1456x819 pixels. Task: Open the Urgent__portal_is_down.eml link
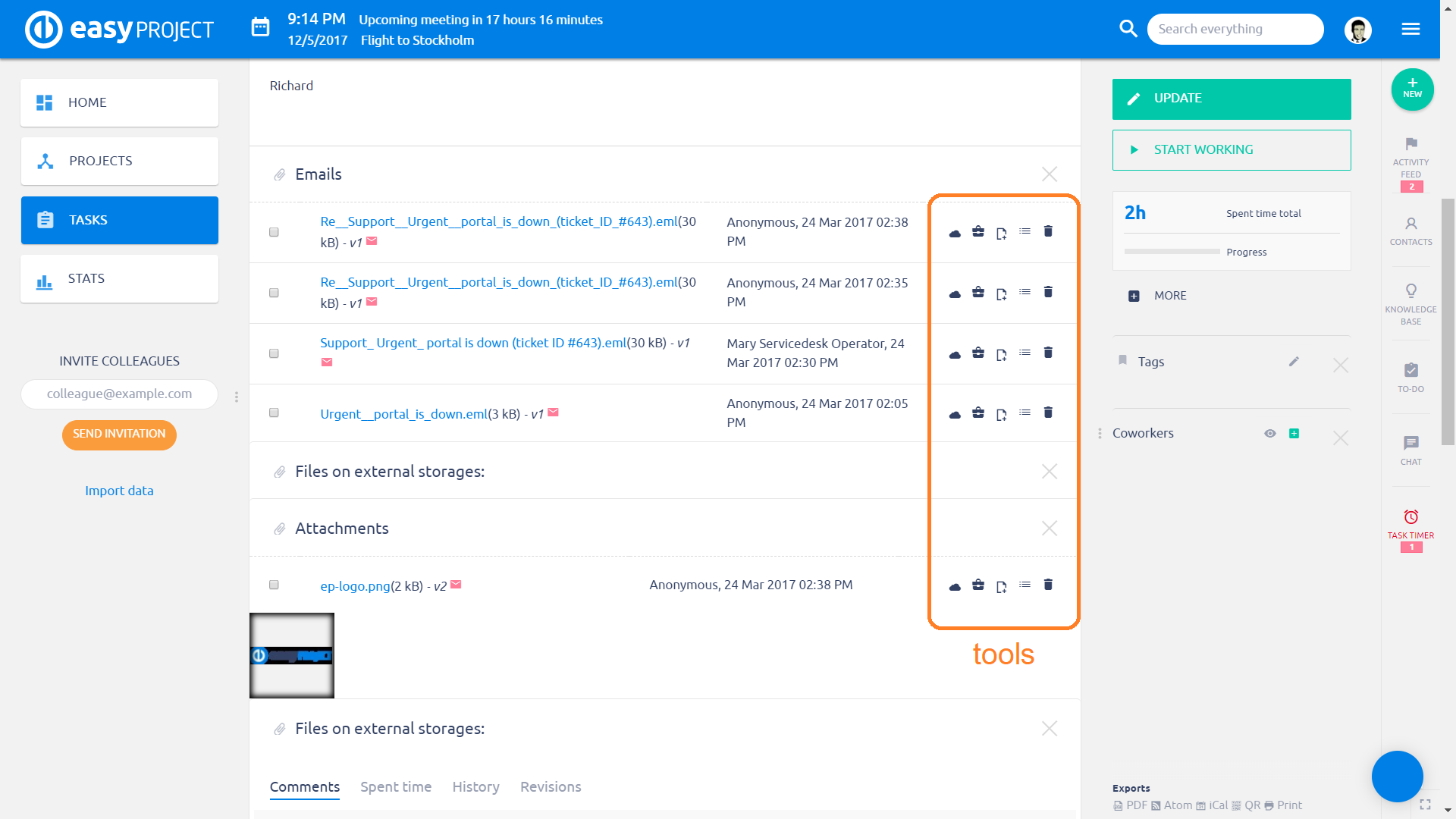403,414
